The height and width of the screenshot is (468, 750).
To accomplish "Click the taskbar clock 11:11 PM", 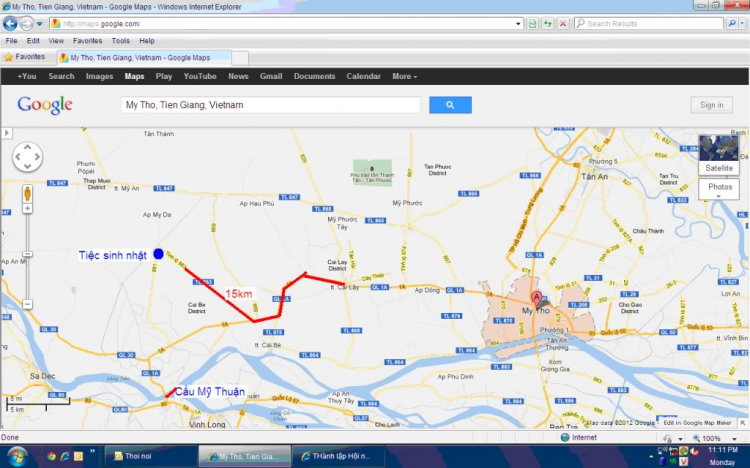I will (x=723, y=450).
